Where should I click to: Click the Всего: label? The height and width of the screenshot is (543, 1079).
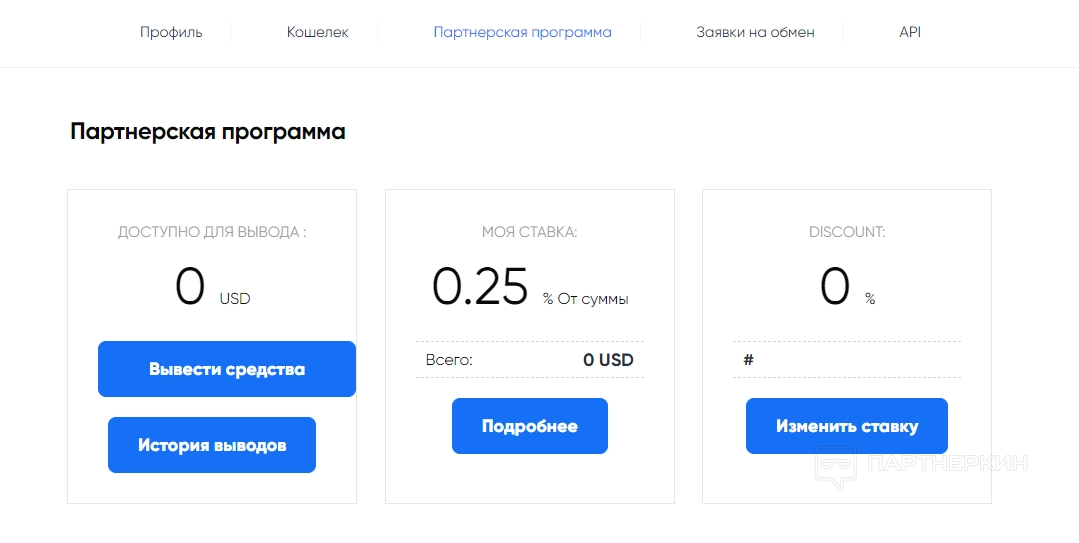tap(449, 360)
